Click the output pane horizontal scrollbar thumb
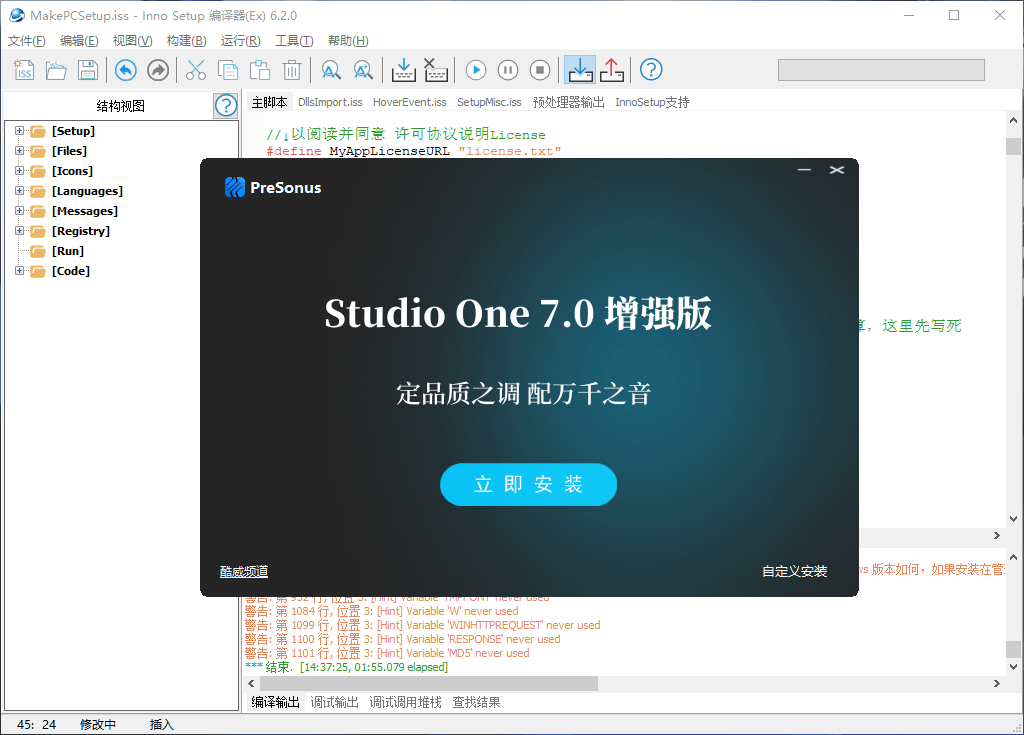The image size is (1024, 735). point(428,683)
